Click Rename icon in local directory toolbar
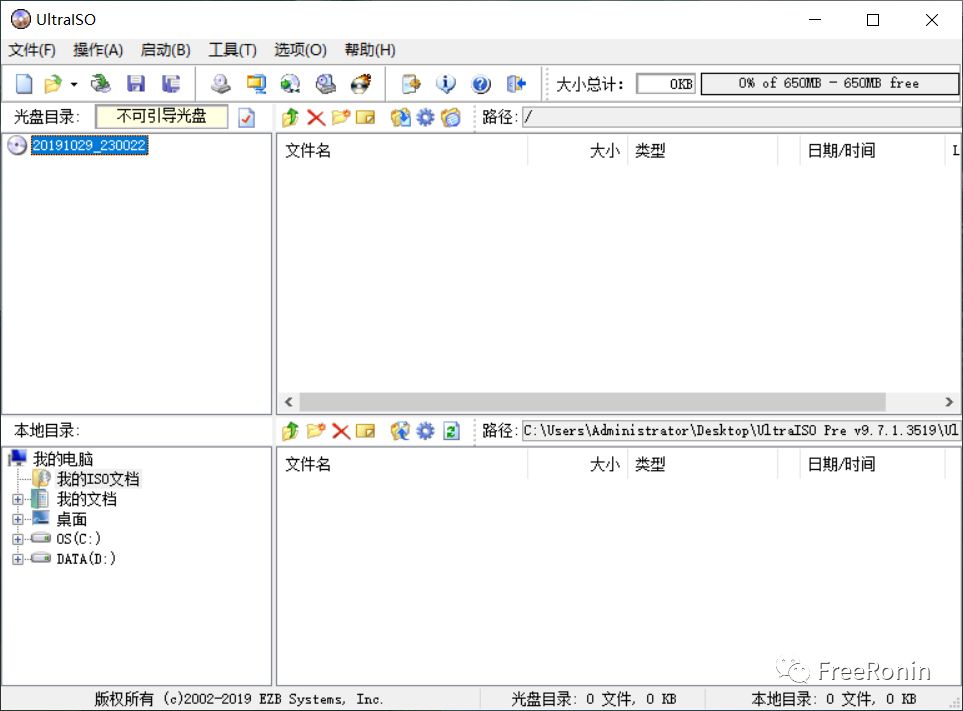 click(365, 431)
